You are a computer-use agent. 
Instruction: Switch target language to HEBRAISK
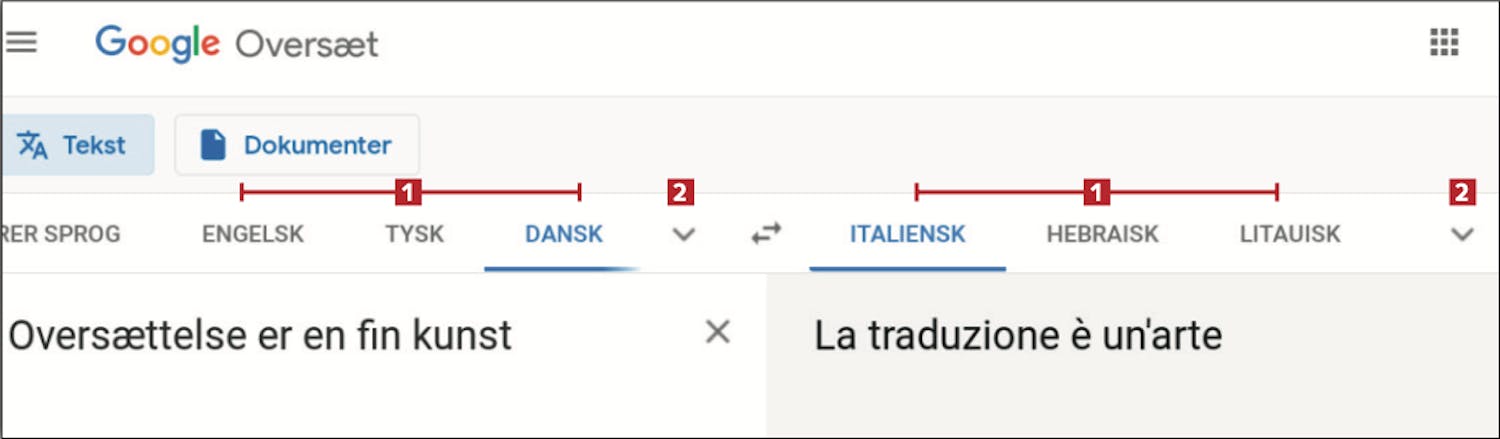(1102, 235)
